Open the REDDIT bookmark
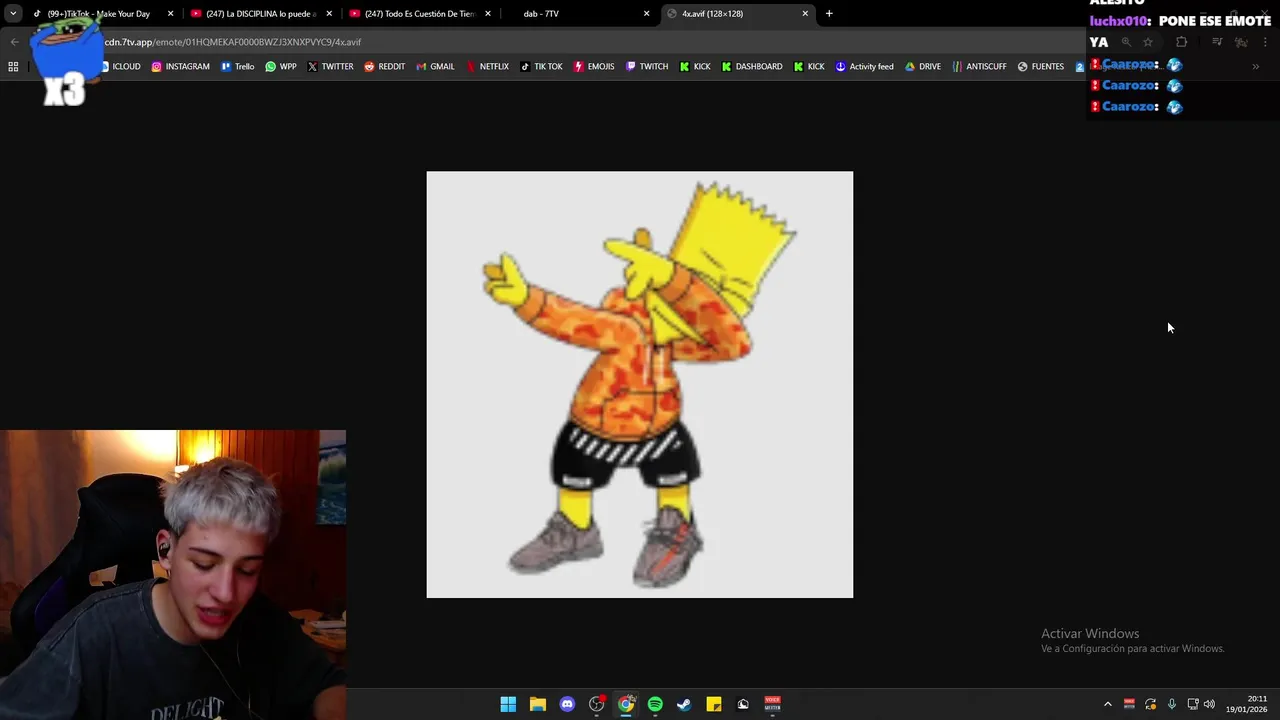 [385, 67]
